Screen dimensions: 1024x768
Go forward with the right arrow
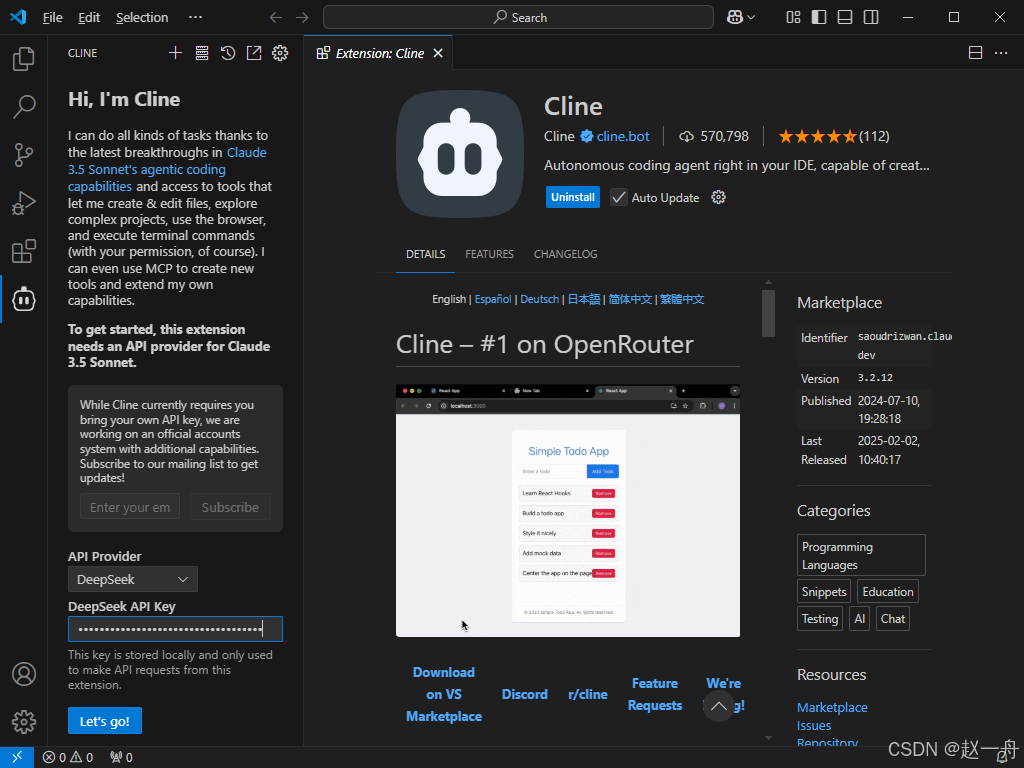302,18
